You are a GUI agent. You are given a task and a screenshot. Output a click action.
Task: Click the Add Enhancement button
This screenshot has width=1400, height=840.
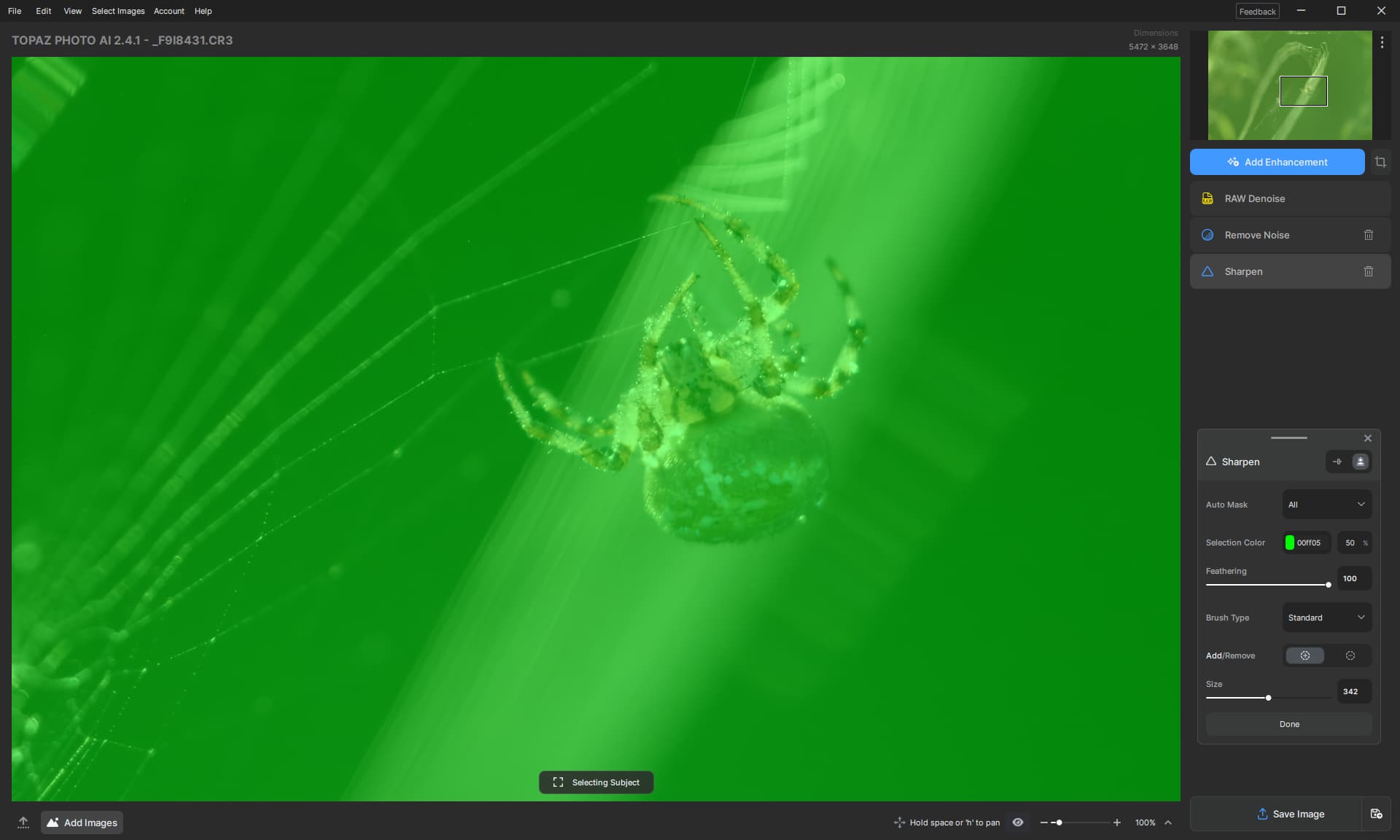coord(1277,162)
